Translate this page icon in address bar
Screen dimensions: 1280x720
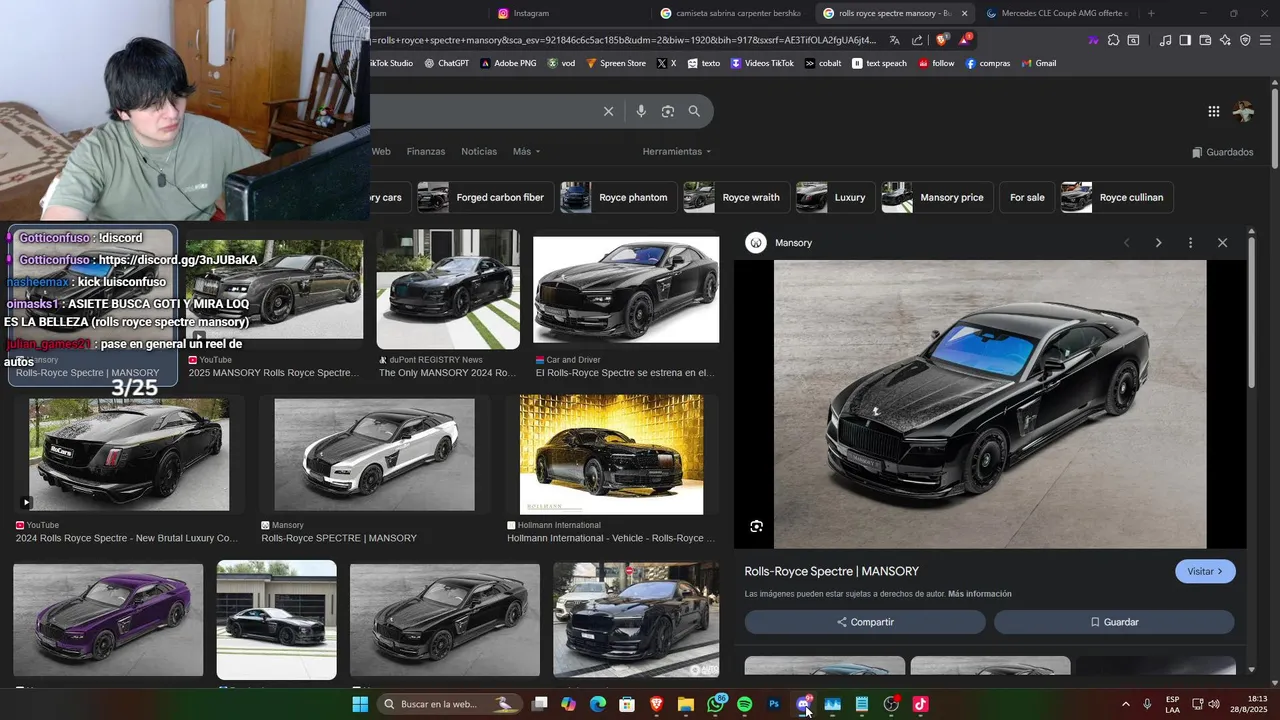[894, 41]
